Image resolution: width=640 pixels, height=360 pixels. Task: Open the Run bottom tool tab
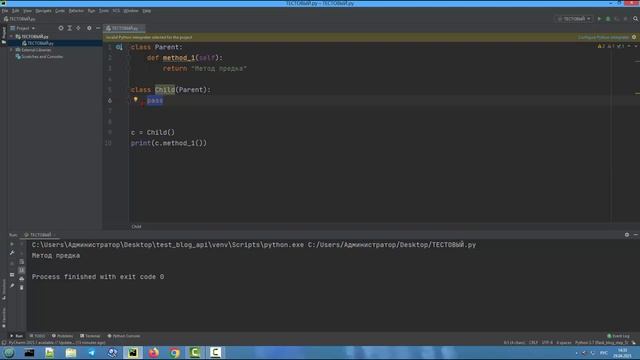(x=16, y=336)
